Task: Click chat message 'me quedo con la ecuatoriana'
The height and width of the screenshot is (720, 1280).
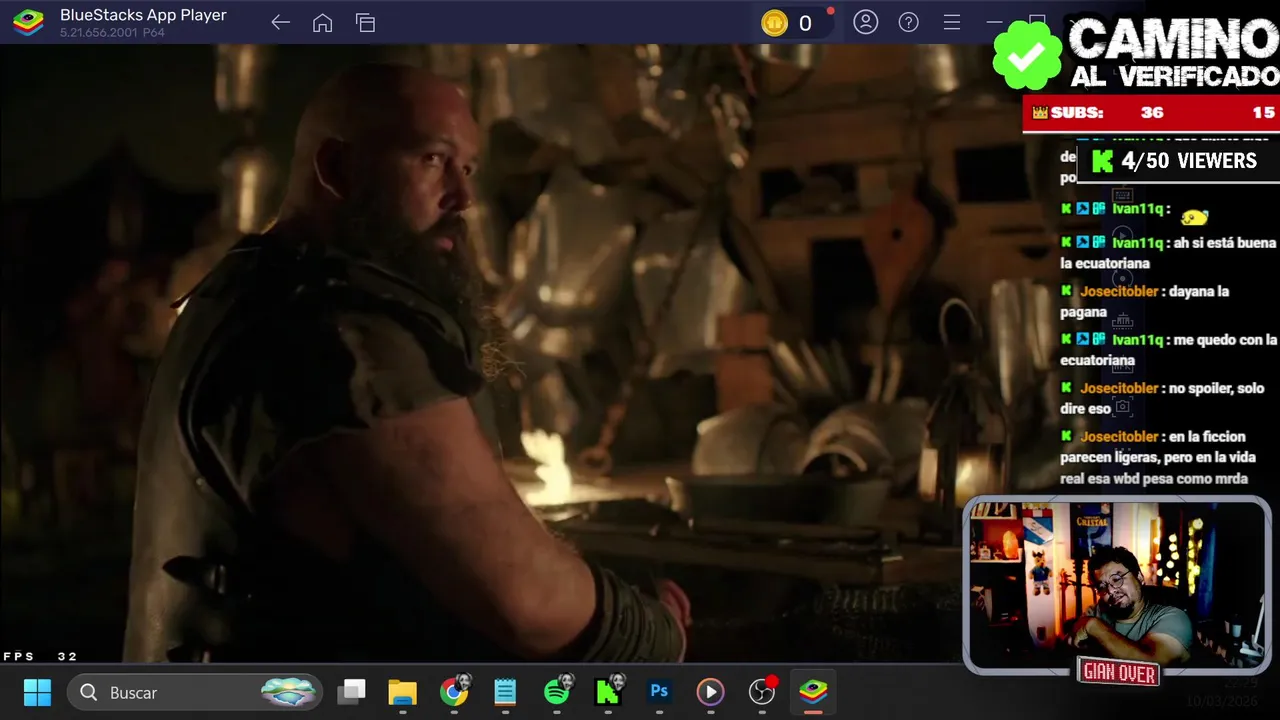Action: click(x=1168, y=350)
